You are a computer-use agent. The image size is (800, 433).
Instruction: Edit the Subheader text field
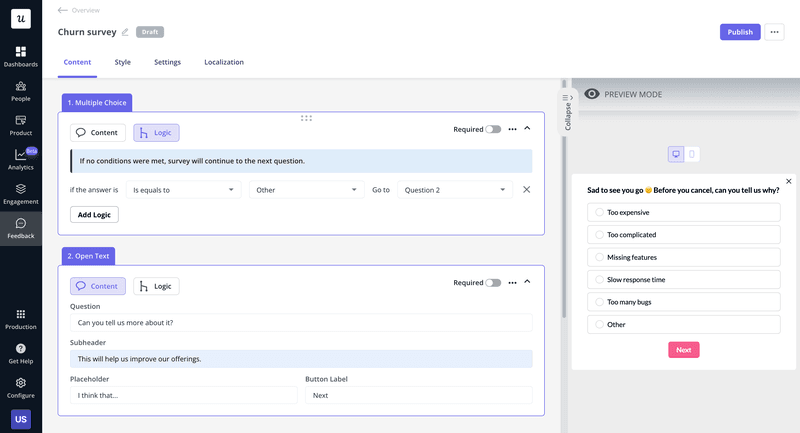coord(301,359)
